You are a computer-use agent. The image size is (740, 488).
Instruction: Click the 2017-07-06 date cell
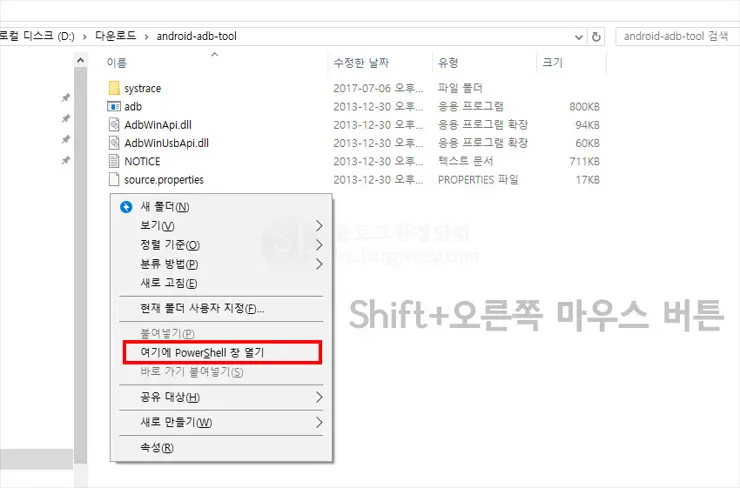coord(378,88)
